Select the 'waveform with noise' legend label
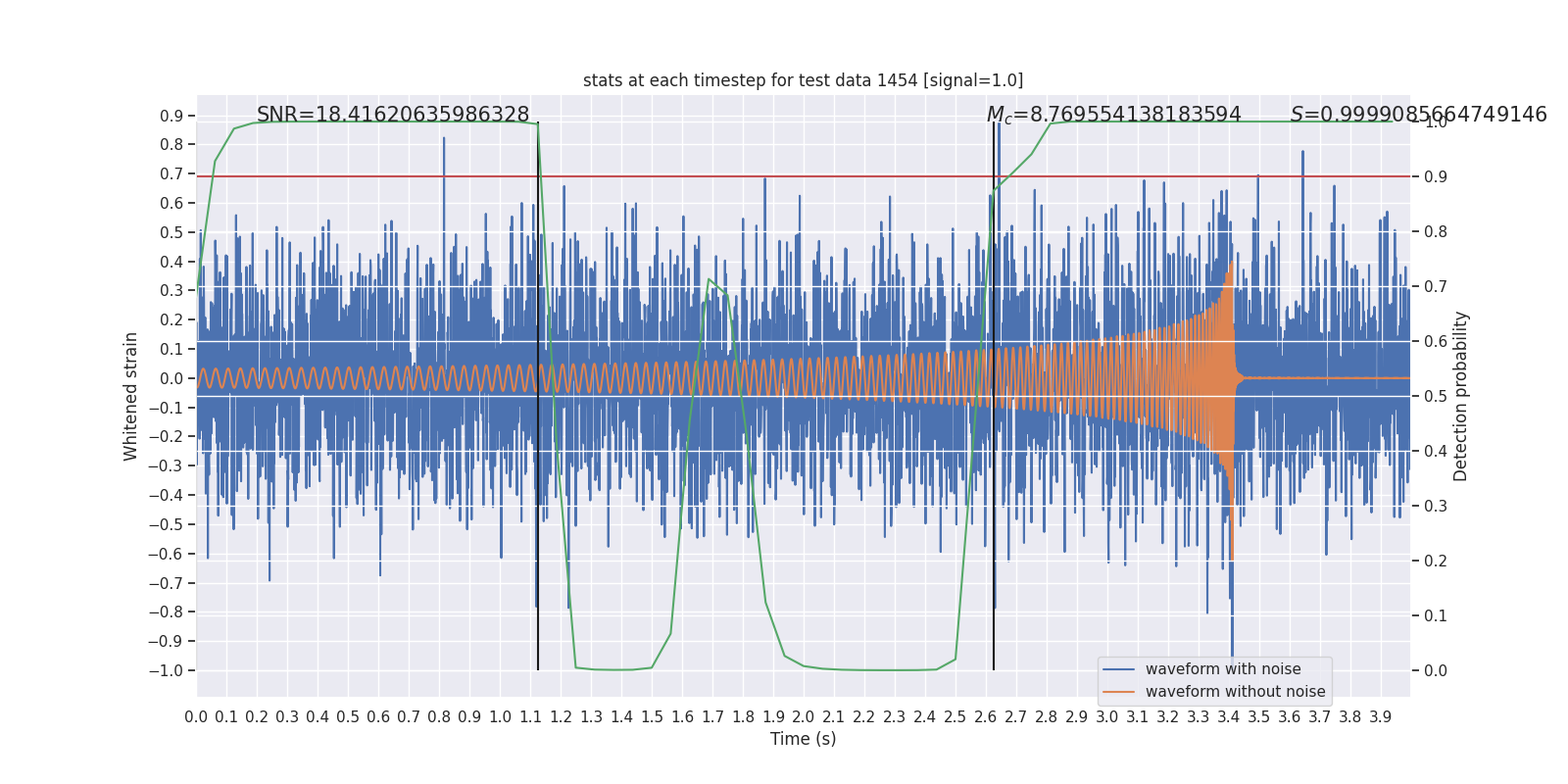 pyautogui.click(x=1222, y=669)
